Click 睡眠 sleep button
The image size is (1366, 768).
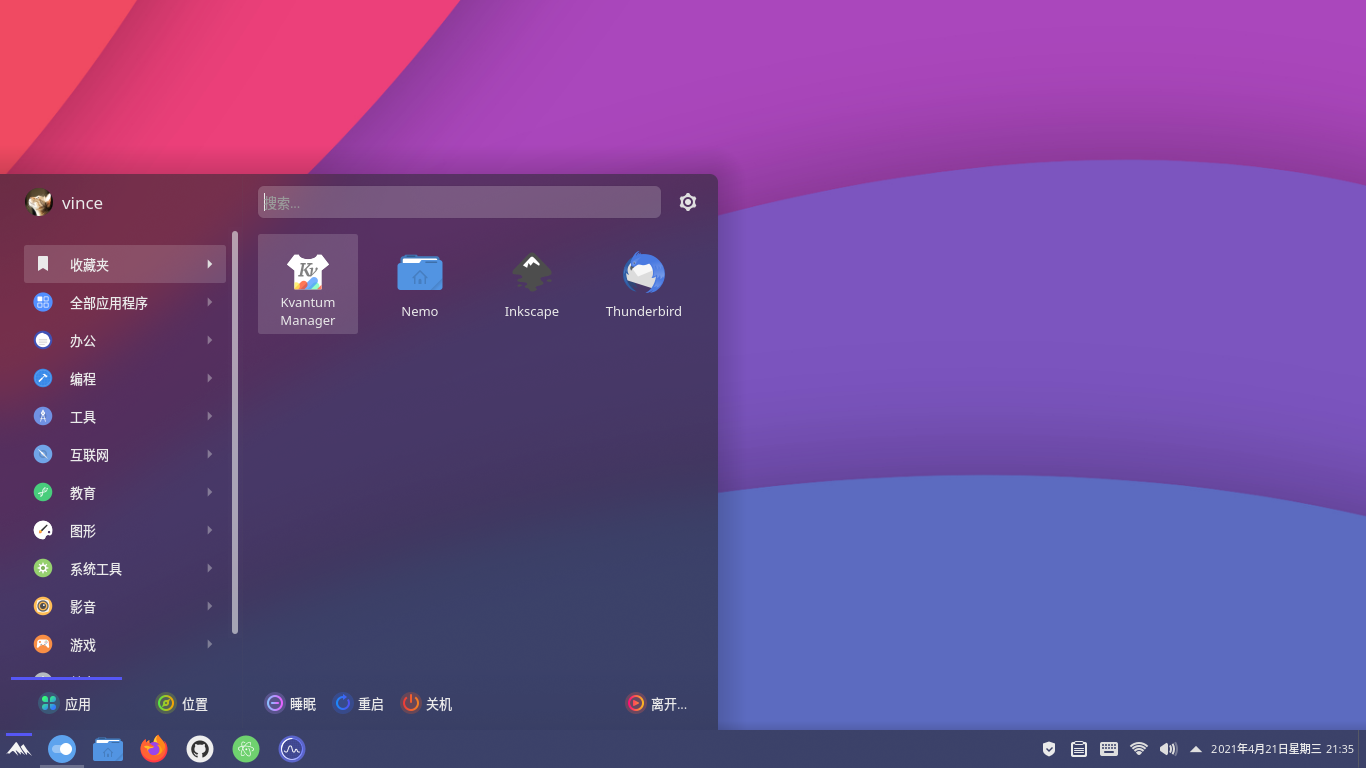[x=290, y=703]
